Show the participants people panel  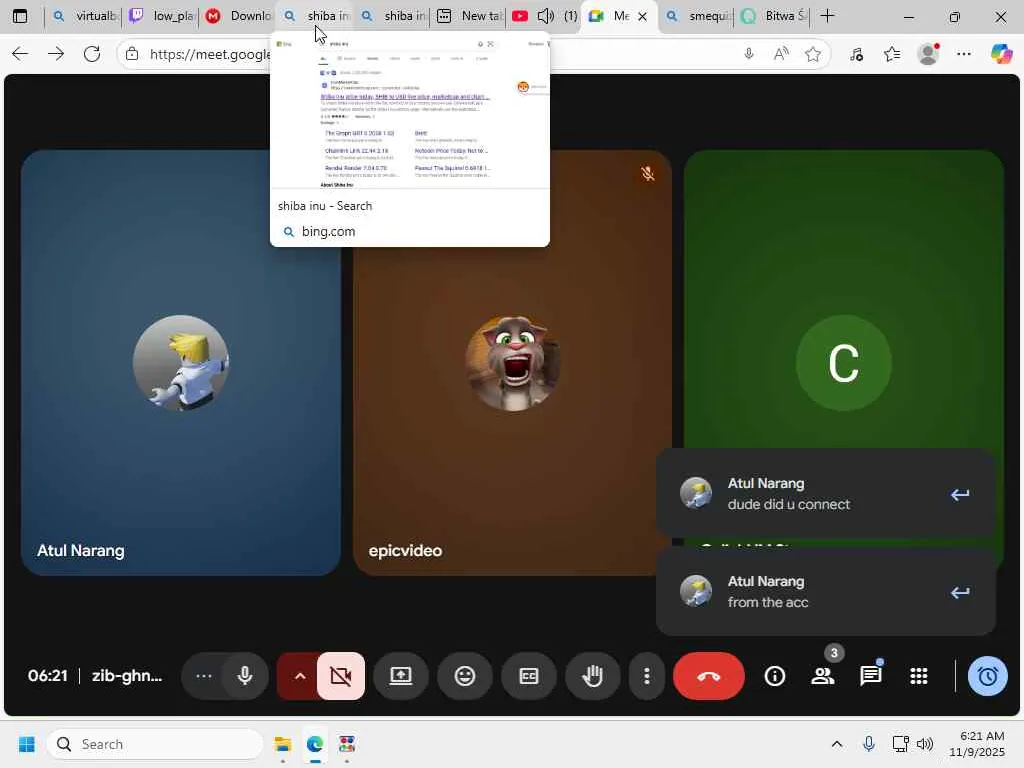click(x=823, y=676)
